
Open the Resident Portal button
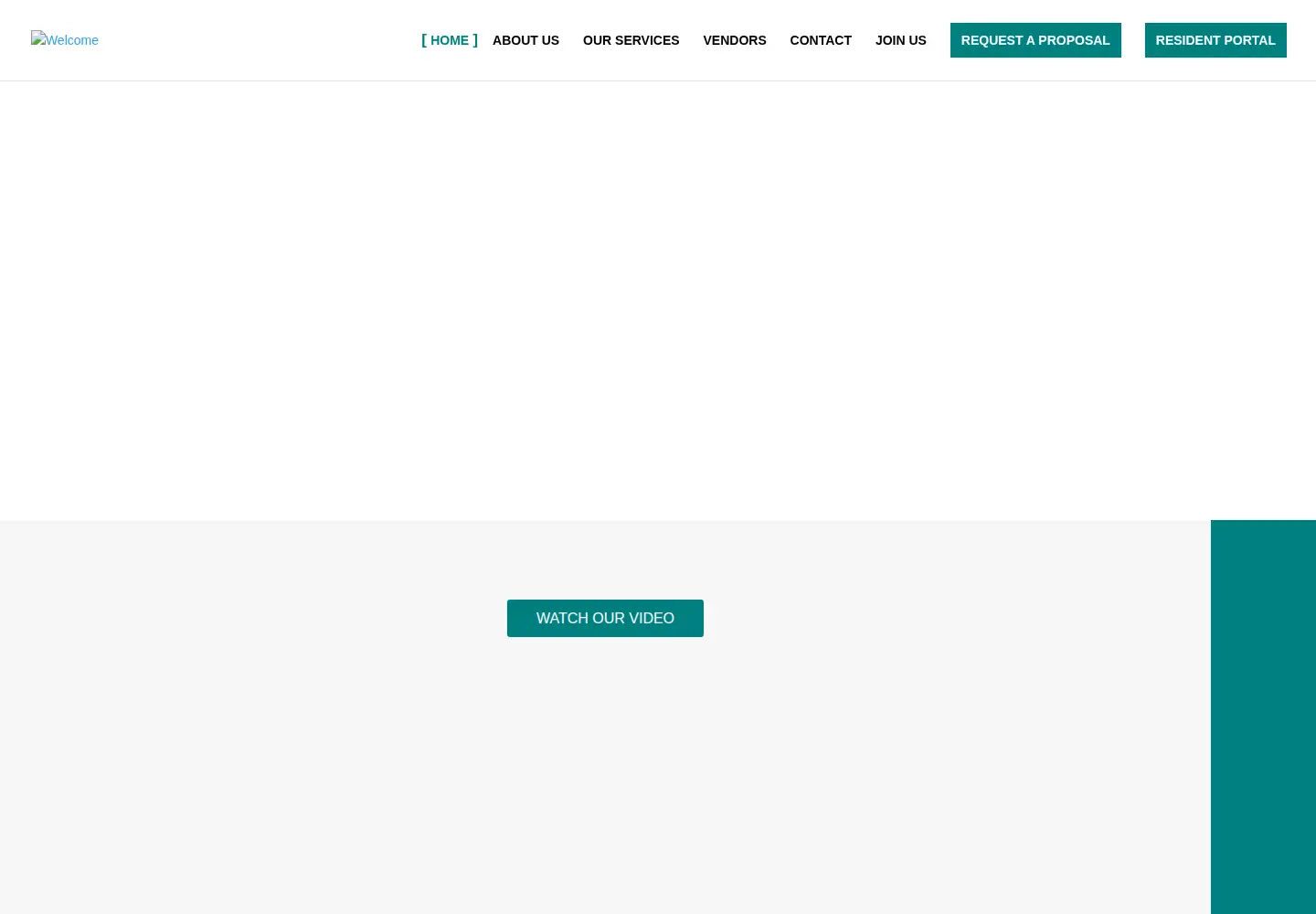pos(1215,40)
